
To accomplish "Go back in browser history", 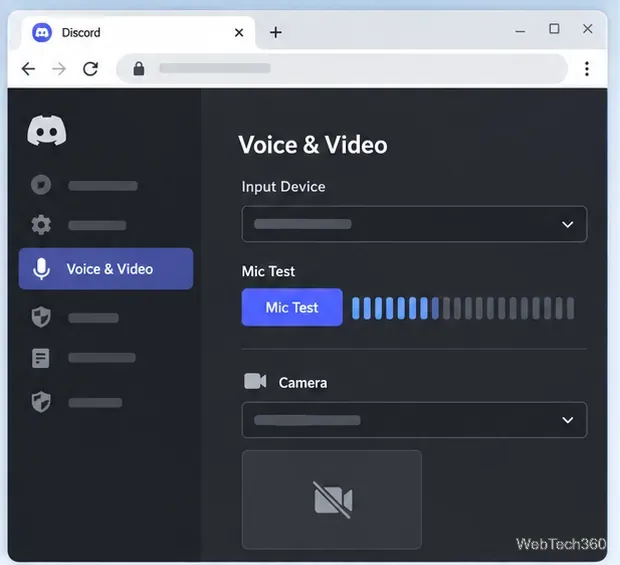I will 28,69.
